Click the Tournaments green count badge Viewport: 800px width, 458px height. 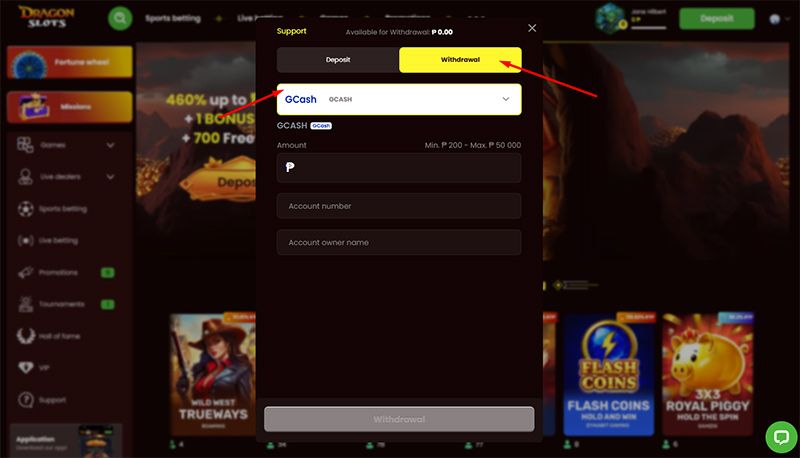point(108,304)
